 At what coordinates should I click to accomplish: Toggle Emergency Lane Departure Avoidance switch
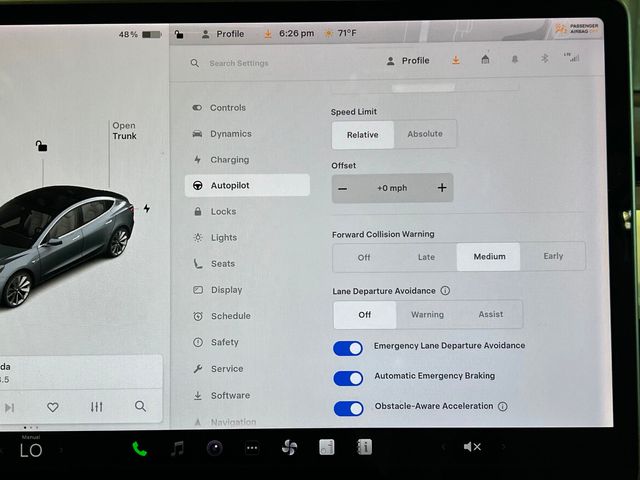(348, 349)
